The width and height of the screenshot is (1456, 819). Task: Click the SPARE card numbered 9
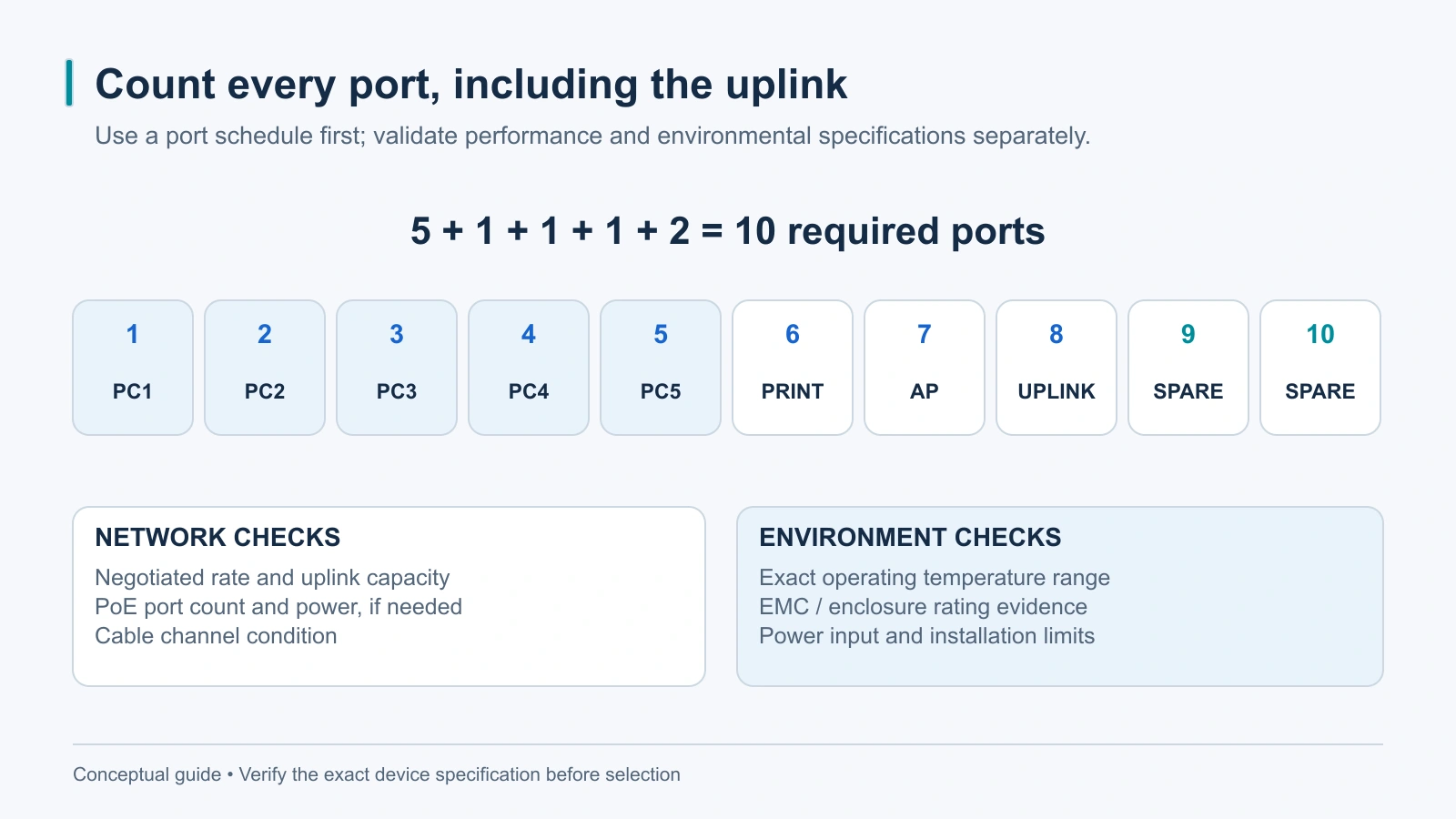pos(1188,368)
